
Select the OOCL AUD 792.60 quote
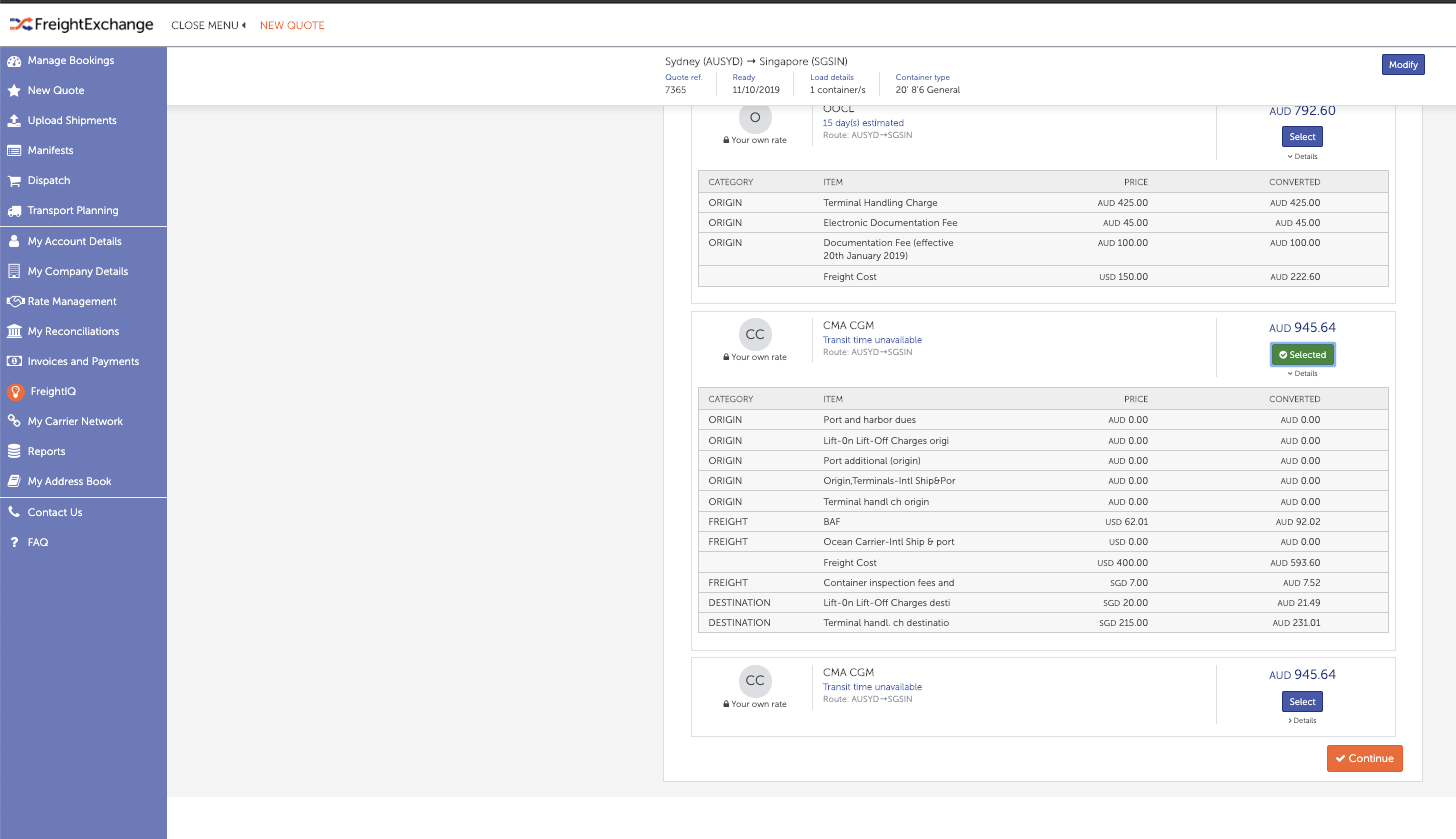(x=1302, y=136)
